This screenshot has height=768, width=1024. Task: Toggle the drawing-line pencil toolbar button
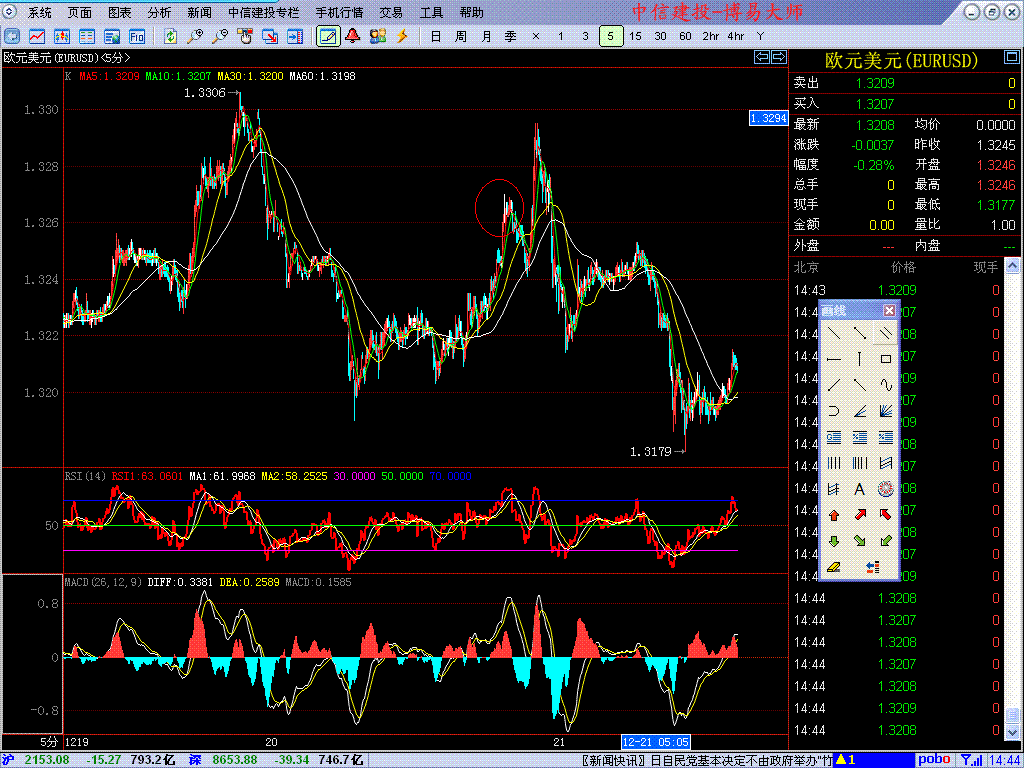point(326,36)
